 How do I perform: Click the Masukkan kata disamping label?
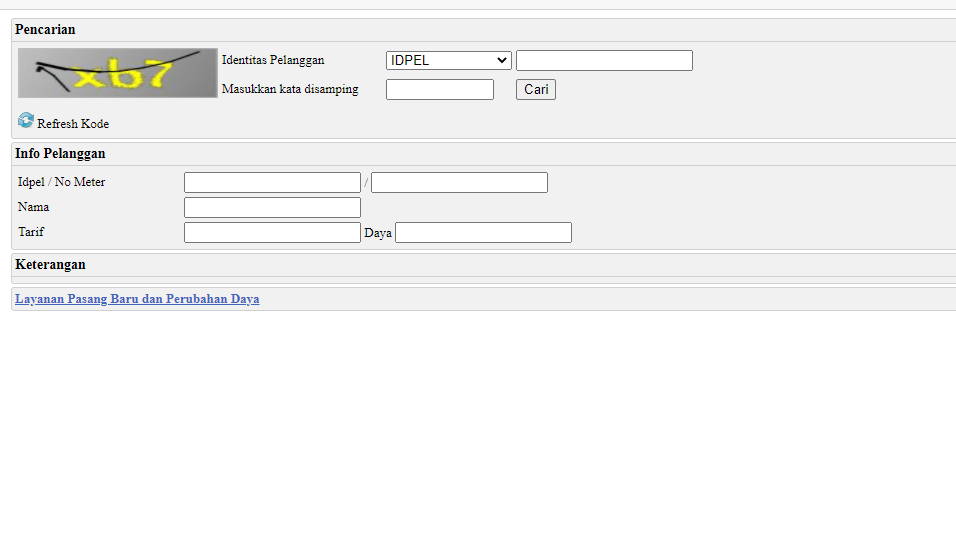[290, 89]
